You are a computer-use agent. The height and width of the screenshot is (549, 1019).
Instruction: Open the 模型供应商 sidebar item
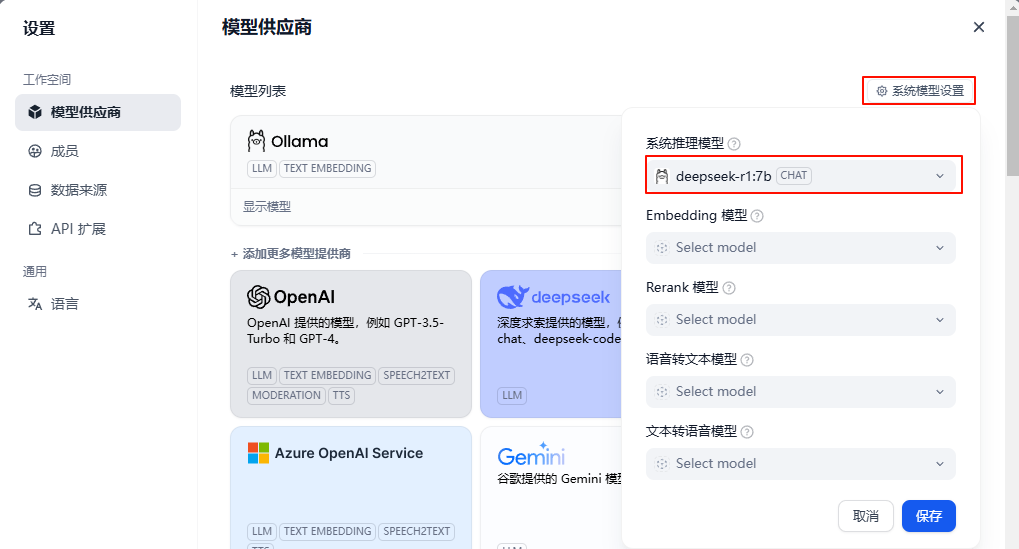click(98, 112)
